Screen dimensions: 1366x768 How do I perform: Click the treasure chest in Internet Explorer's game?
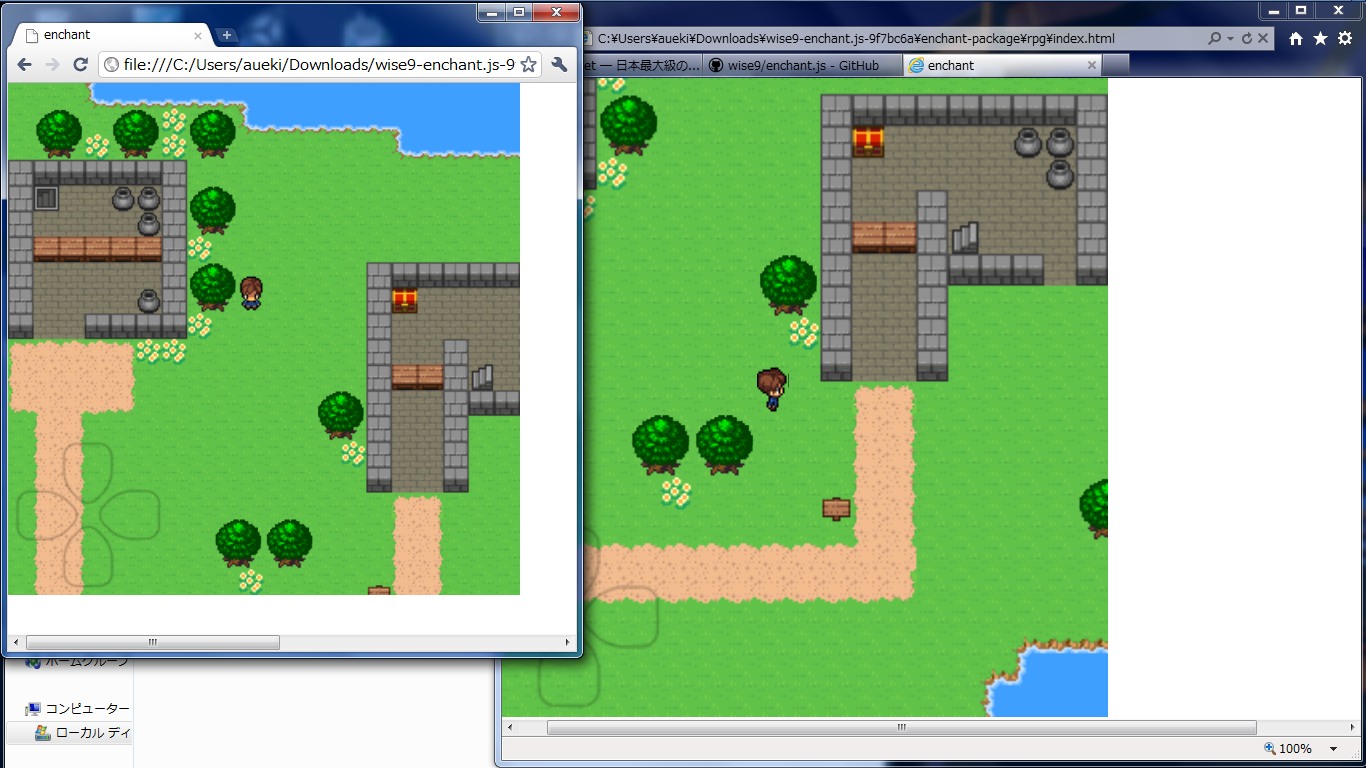(868, 142)
